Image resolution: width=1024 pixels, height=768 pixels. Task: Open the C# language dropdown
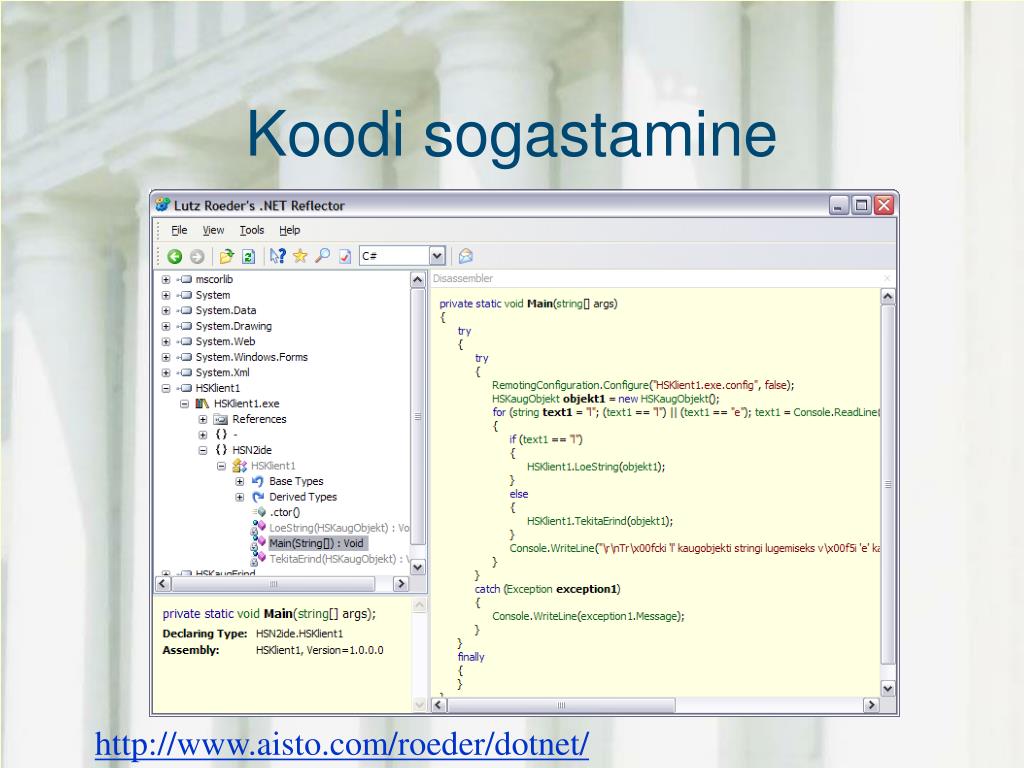tap(437, 256)
